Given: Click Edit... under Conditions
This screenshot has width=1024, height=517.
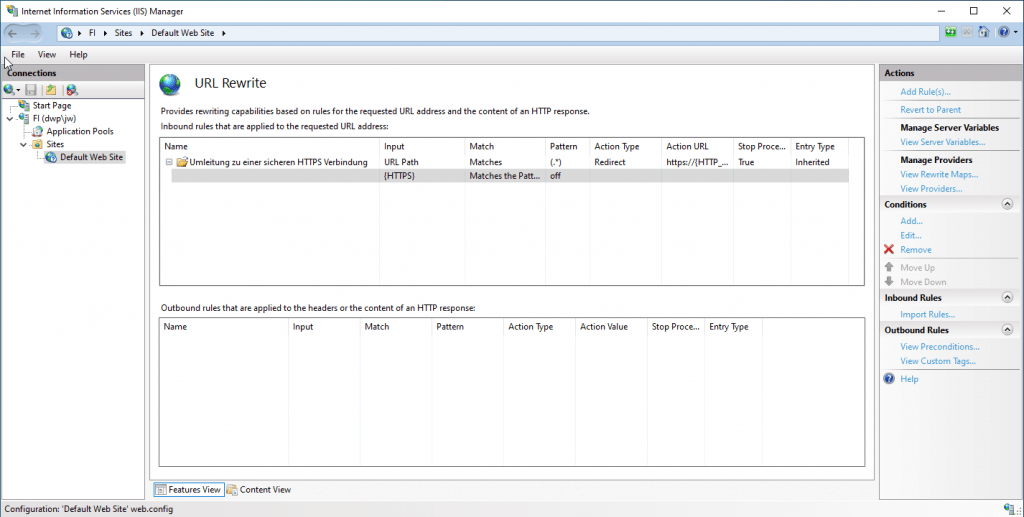Looking at the screenshot, I should coord(910,235).
